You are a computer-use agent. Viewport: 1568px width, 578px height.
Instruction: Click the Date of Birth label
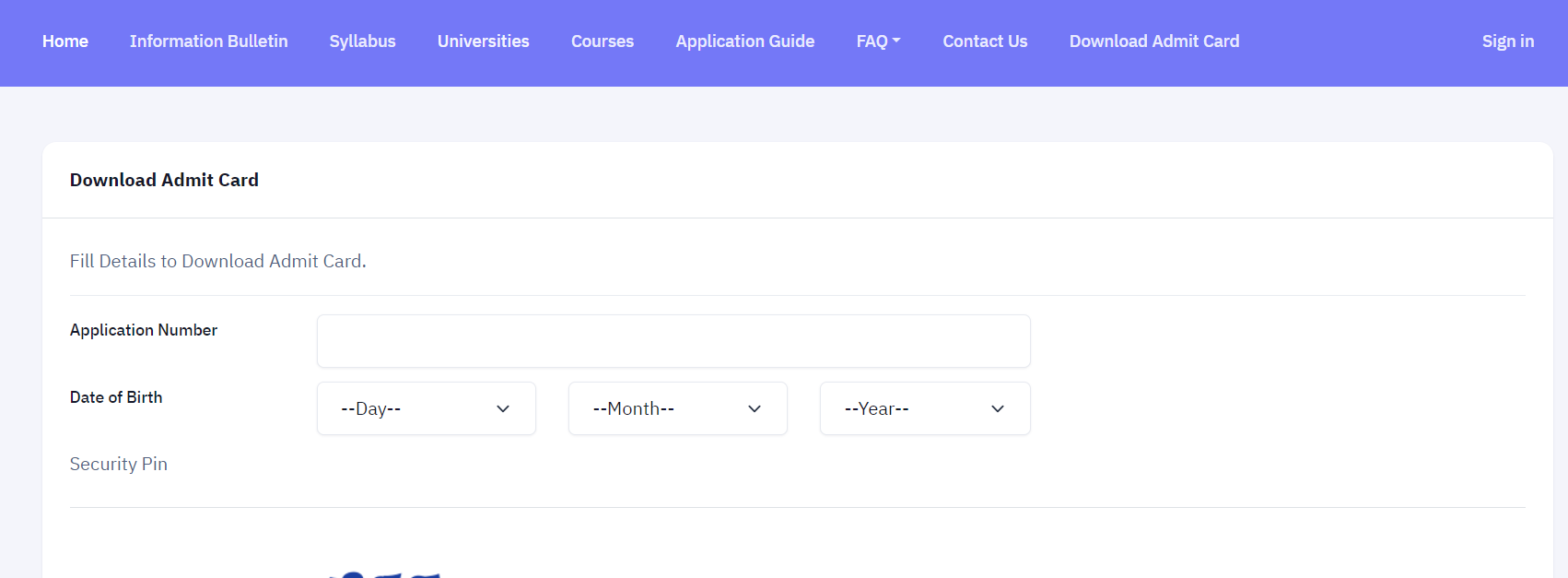(x=116, y=397)
